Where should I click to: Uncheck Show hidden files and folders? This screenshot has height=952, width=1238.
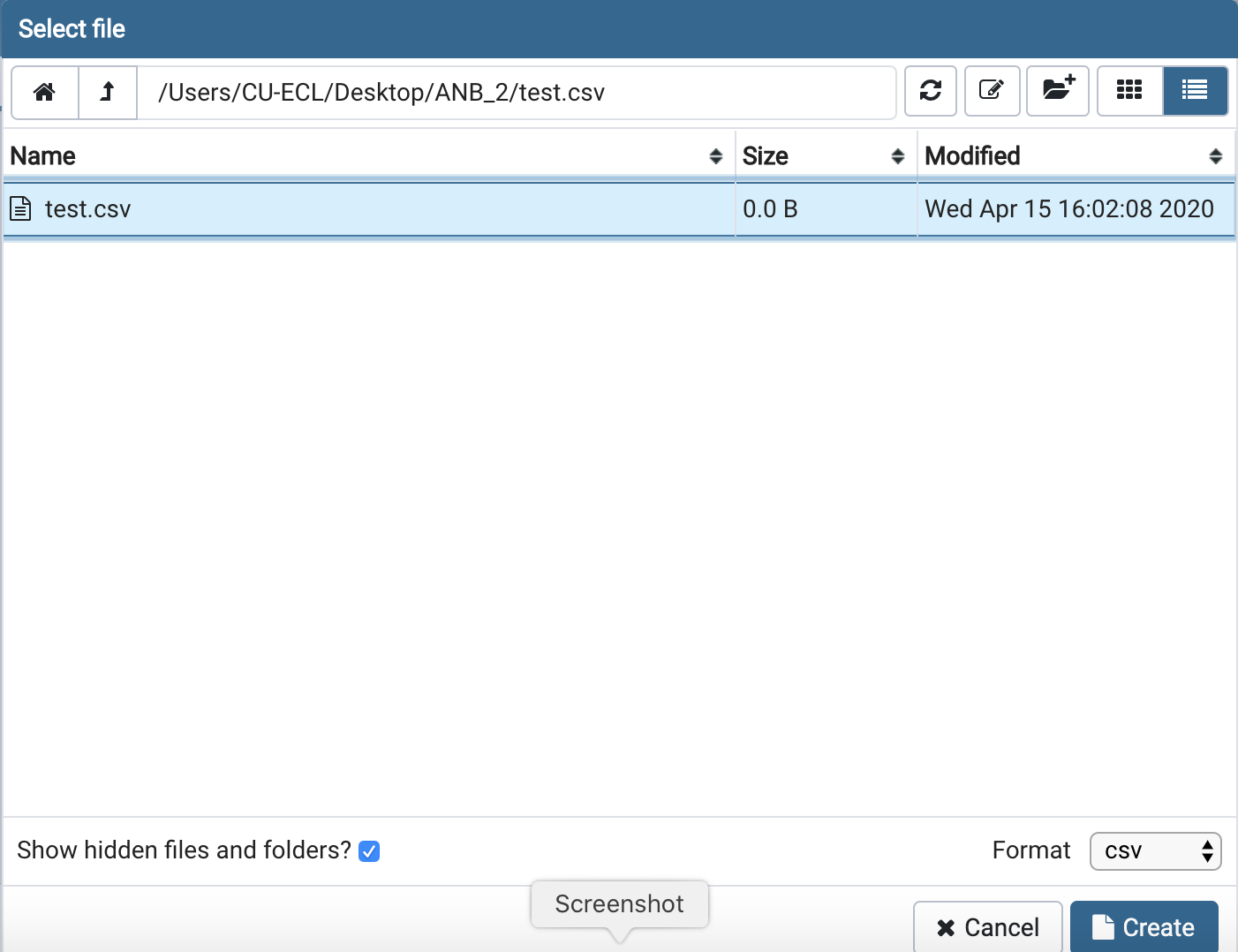click(369, 851)
